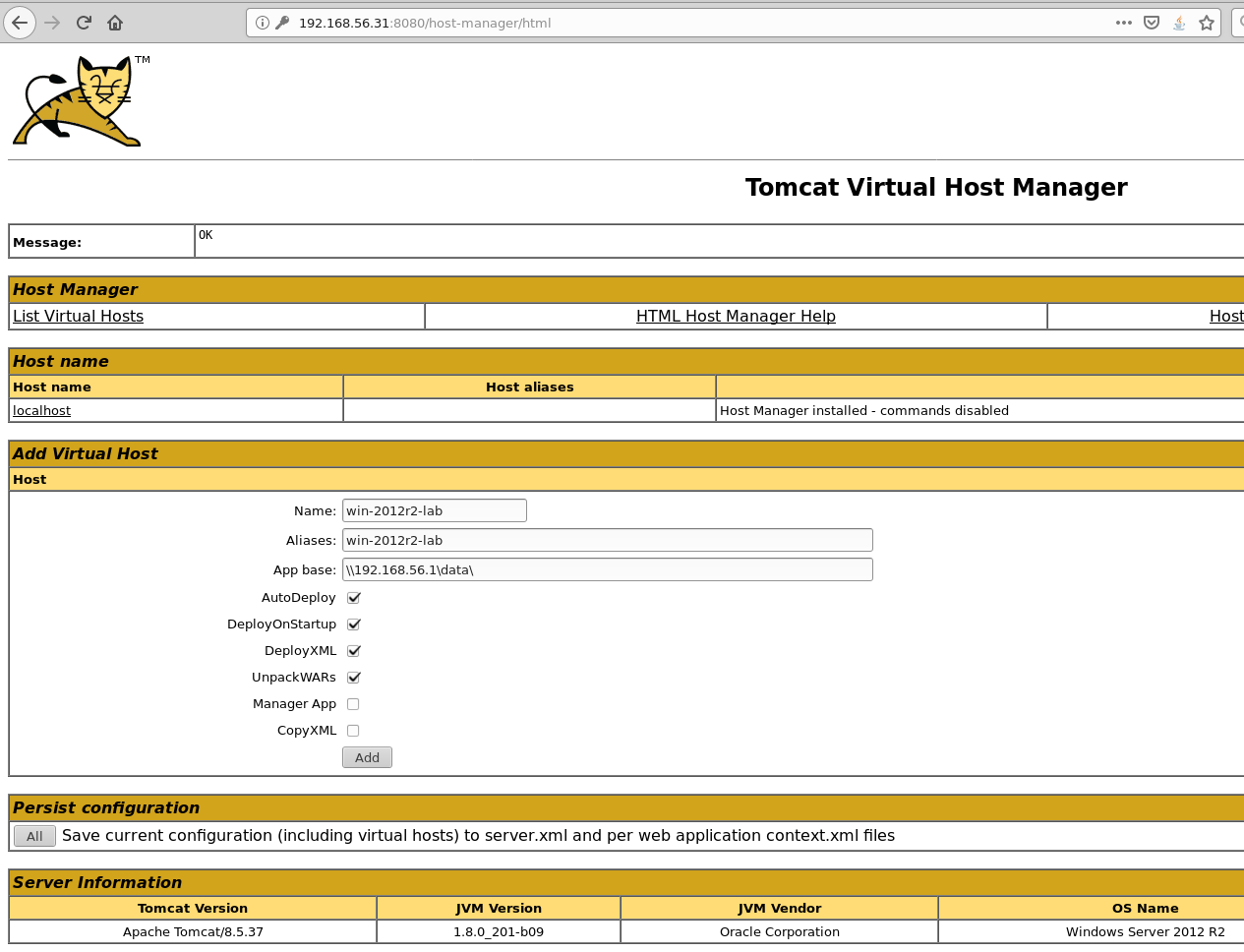
Task: Check the CopyXML checkbox
Action: tap(353, 731)
